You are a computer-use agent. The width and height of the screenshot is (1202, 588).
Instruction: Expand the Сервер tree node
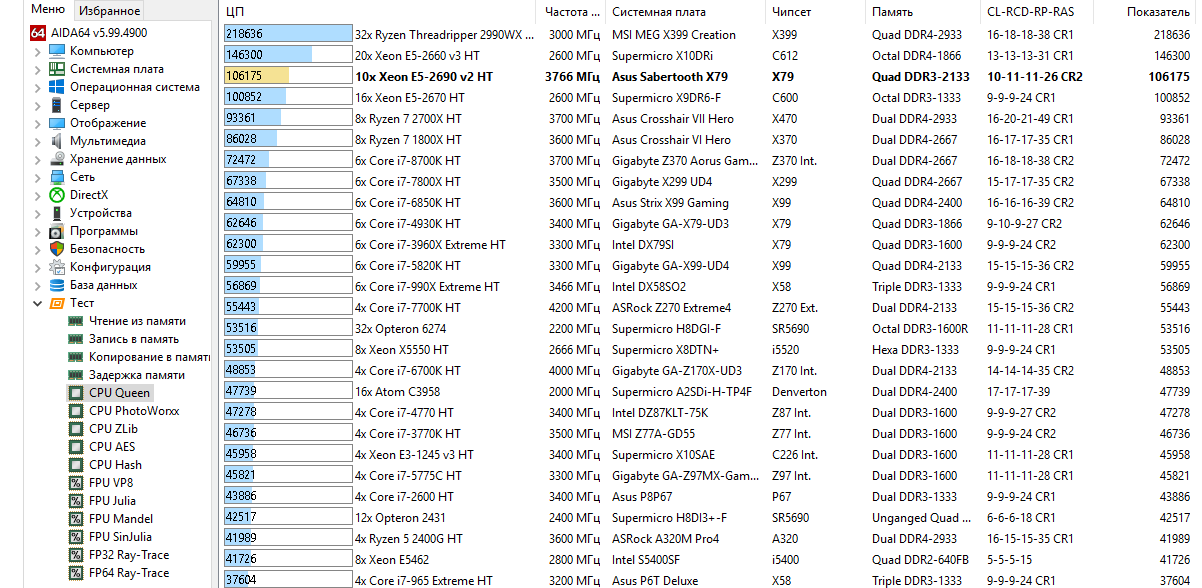coord(38,105)
